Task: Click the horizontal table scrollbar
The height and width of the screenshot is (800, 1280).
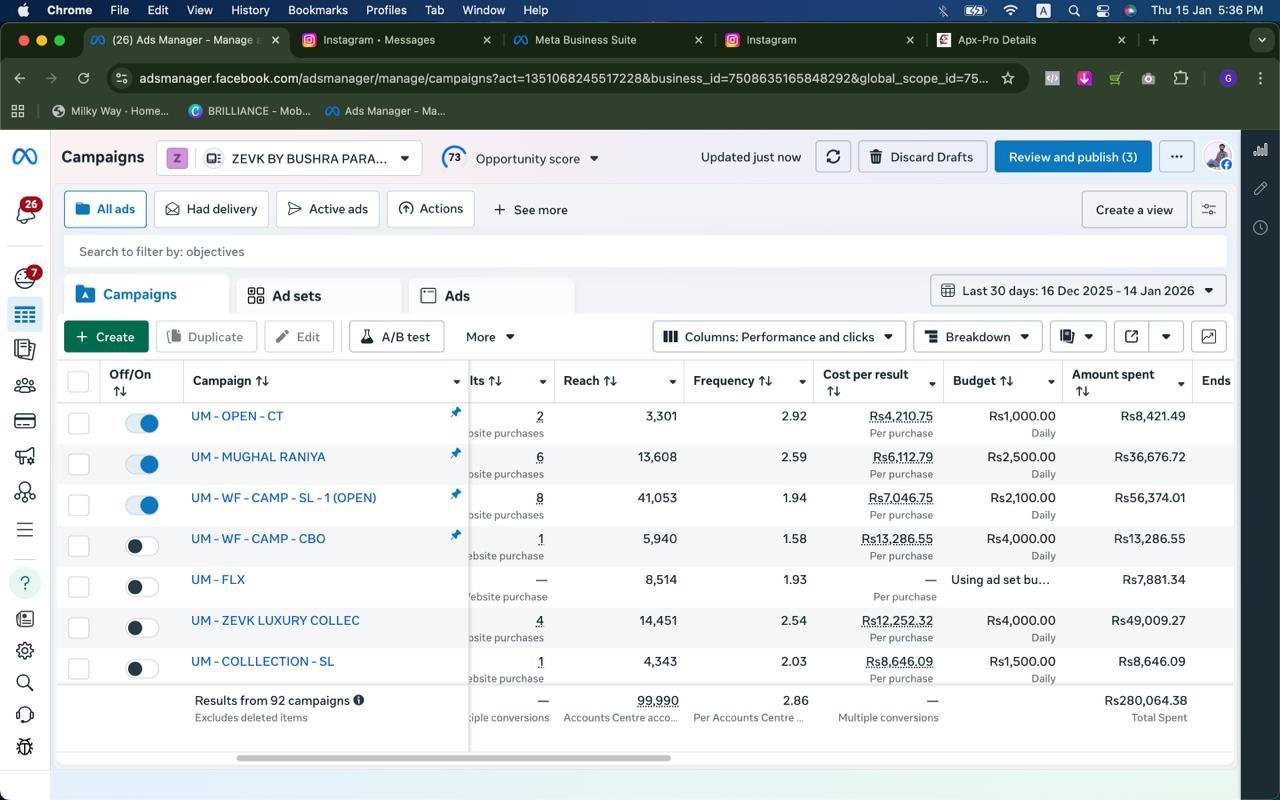Action: coord(453,758)
